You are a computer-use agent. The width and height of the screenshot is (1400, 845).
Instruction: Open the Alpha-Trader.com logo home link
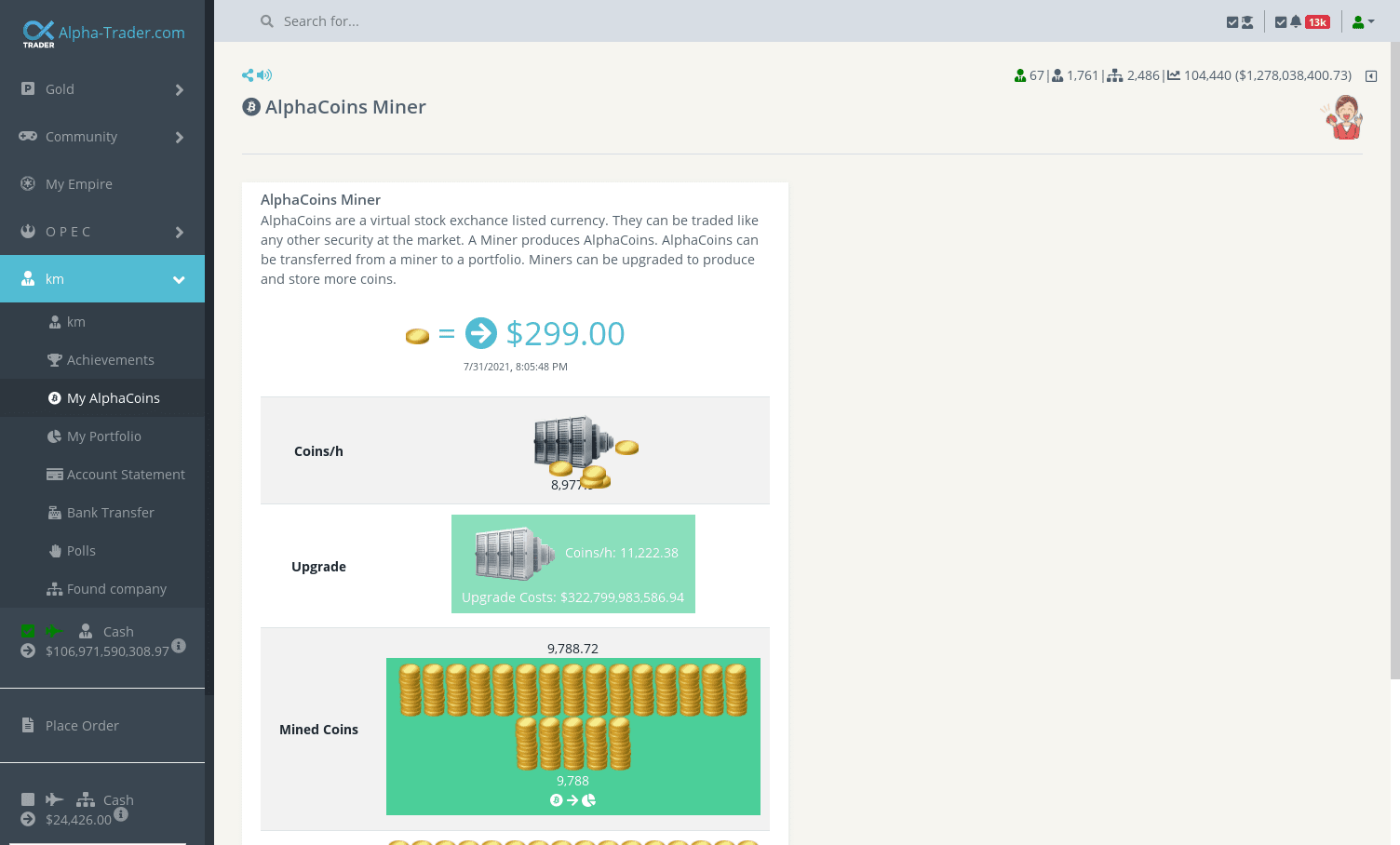104,34
